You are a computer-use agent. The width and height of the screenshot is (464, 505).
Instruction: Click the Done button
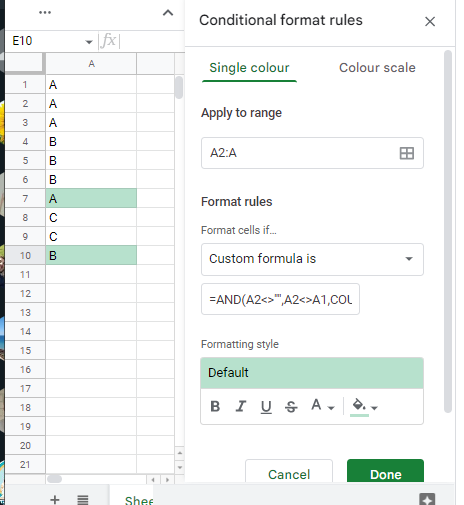[x=385, y=474]
